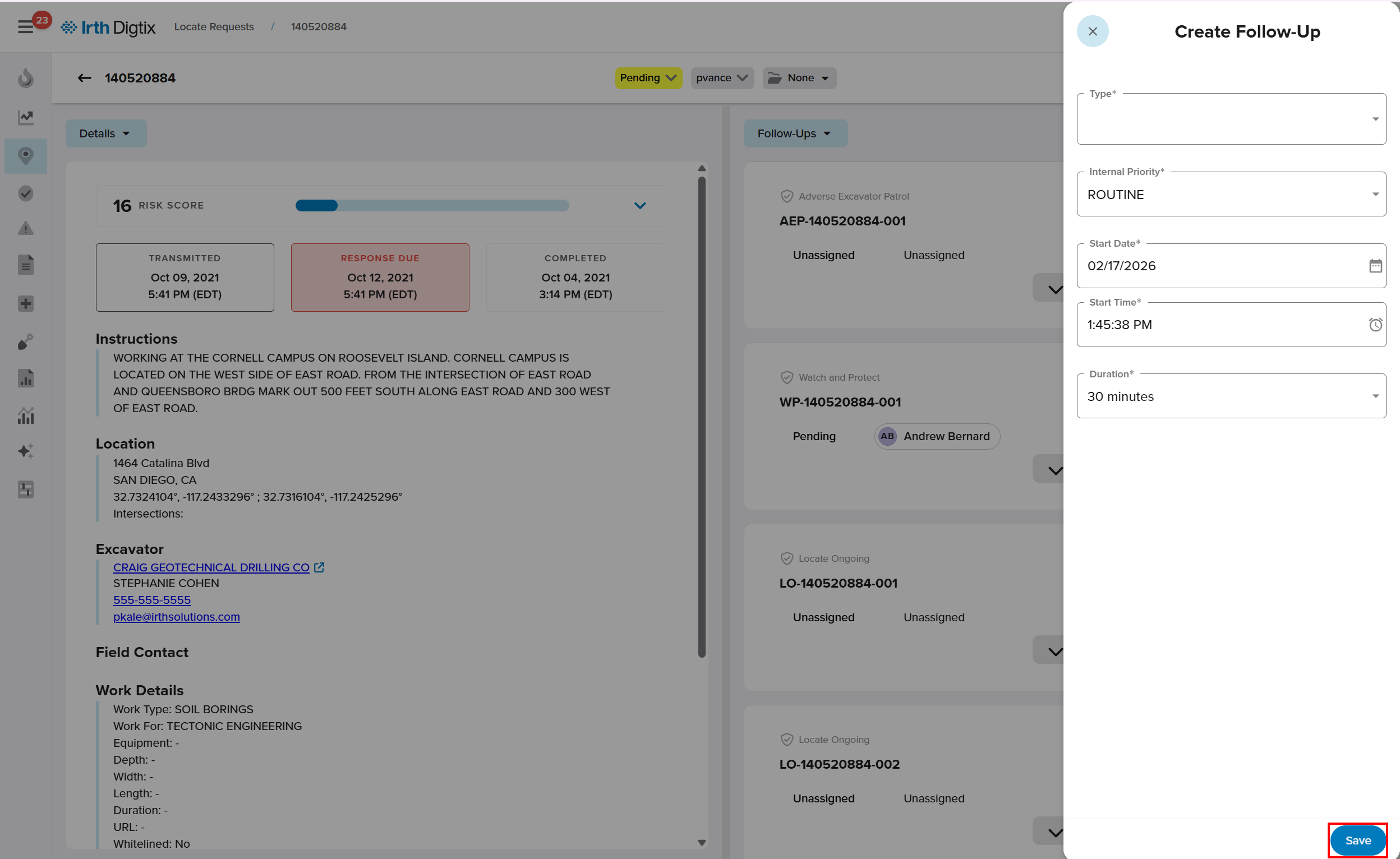Open the document page sidebar icon
This screenshot has height=859, width=1400.
pos(26,265)
